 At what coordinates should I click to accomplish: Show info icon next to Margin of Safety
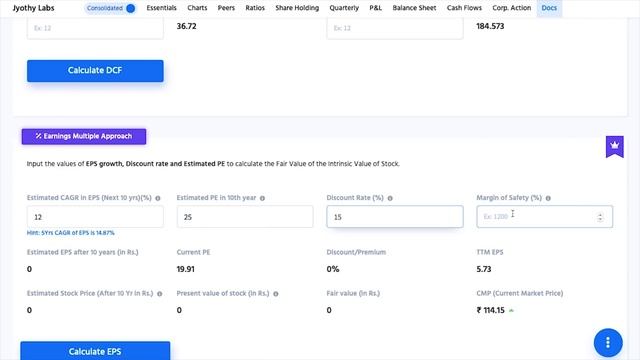(x=548, y=198)
